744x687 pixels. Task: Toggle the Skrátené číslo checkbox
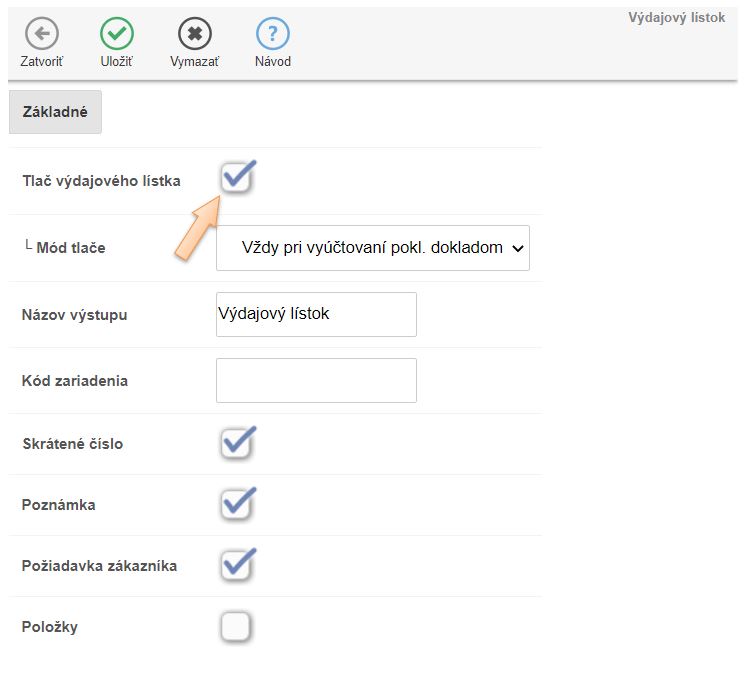click(235, 443)
